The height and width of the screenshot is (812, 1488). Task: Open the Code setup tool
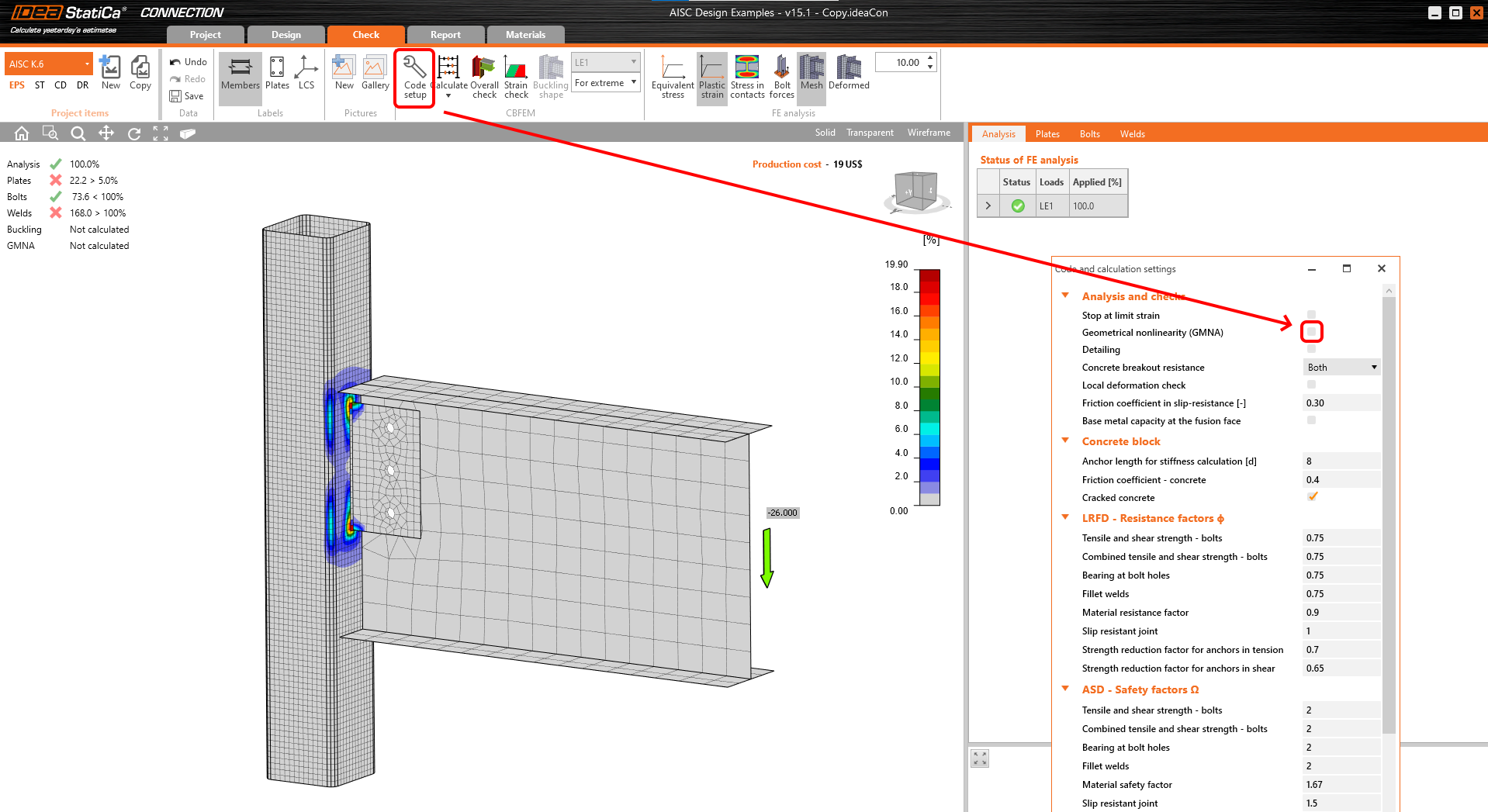(414, 77)
